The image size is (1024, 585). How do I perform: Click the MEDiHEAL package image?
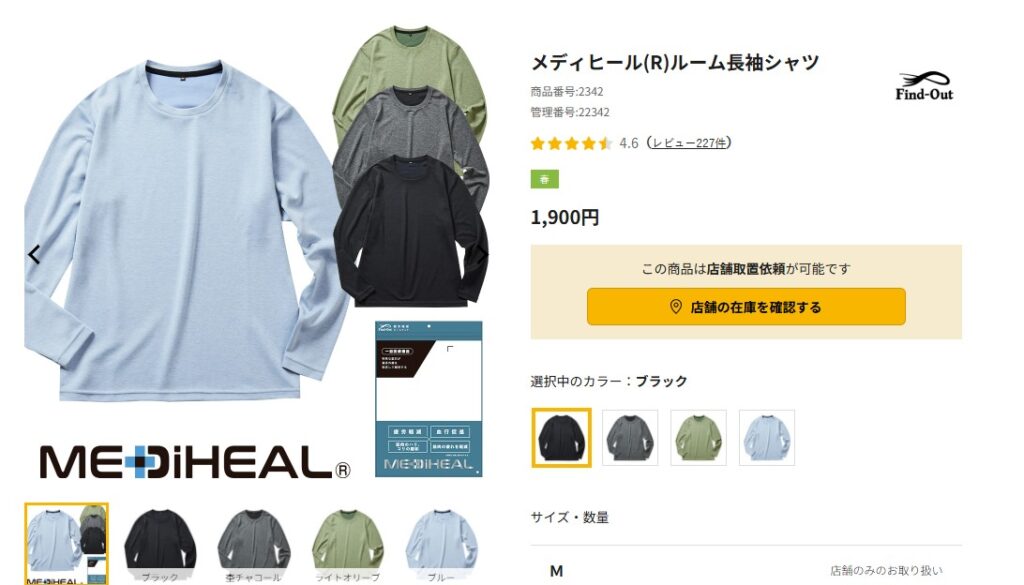pyautogui.click(x=428, y=399)
